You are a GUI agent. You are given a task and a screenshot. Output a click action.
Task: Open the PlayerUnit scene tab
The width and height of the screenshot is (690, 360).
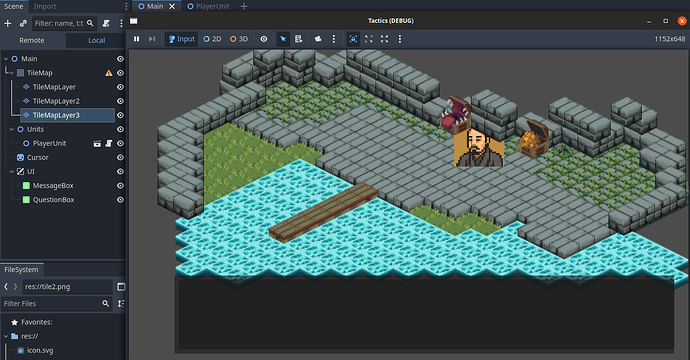[x=208, y=6]
